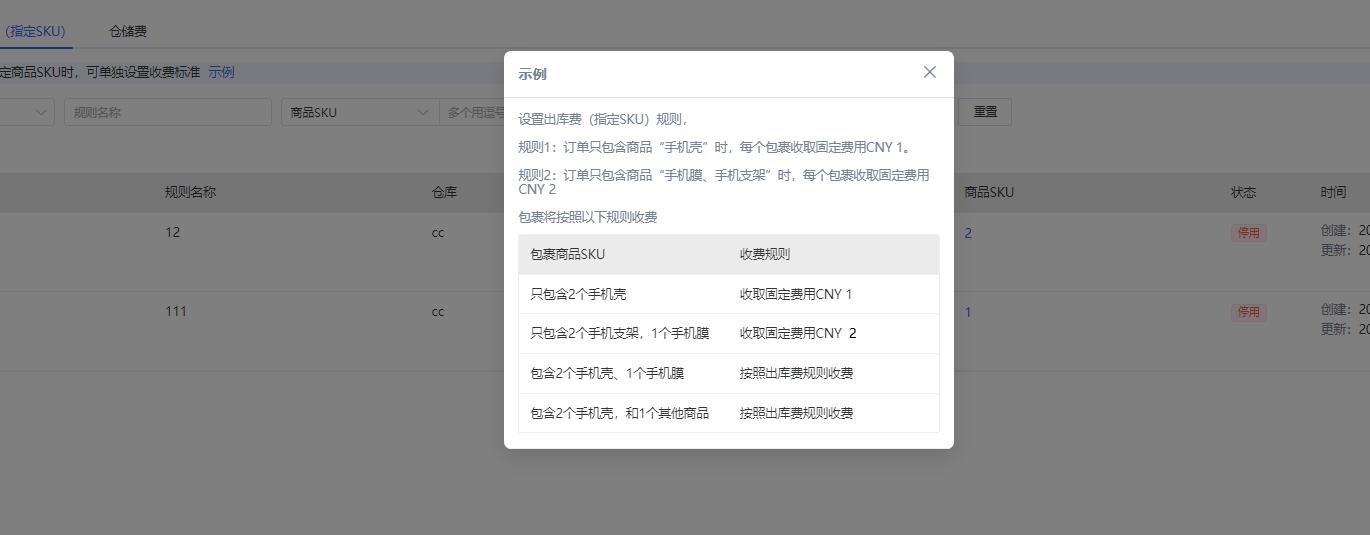Select rule name 111 cell
1370x535 pixels.
(176, 311)
